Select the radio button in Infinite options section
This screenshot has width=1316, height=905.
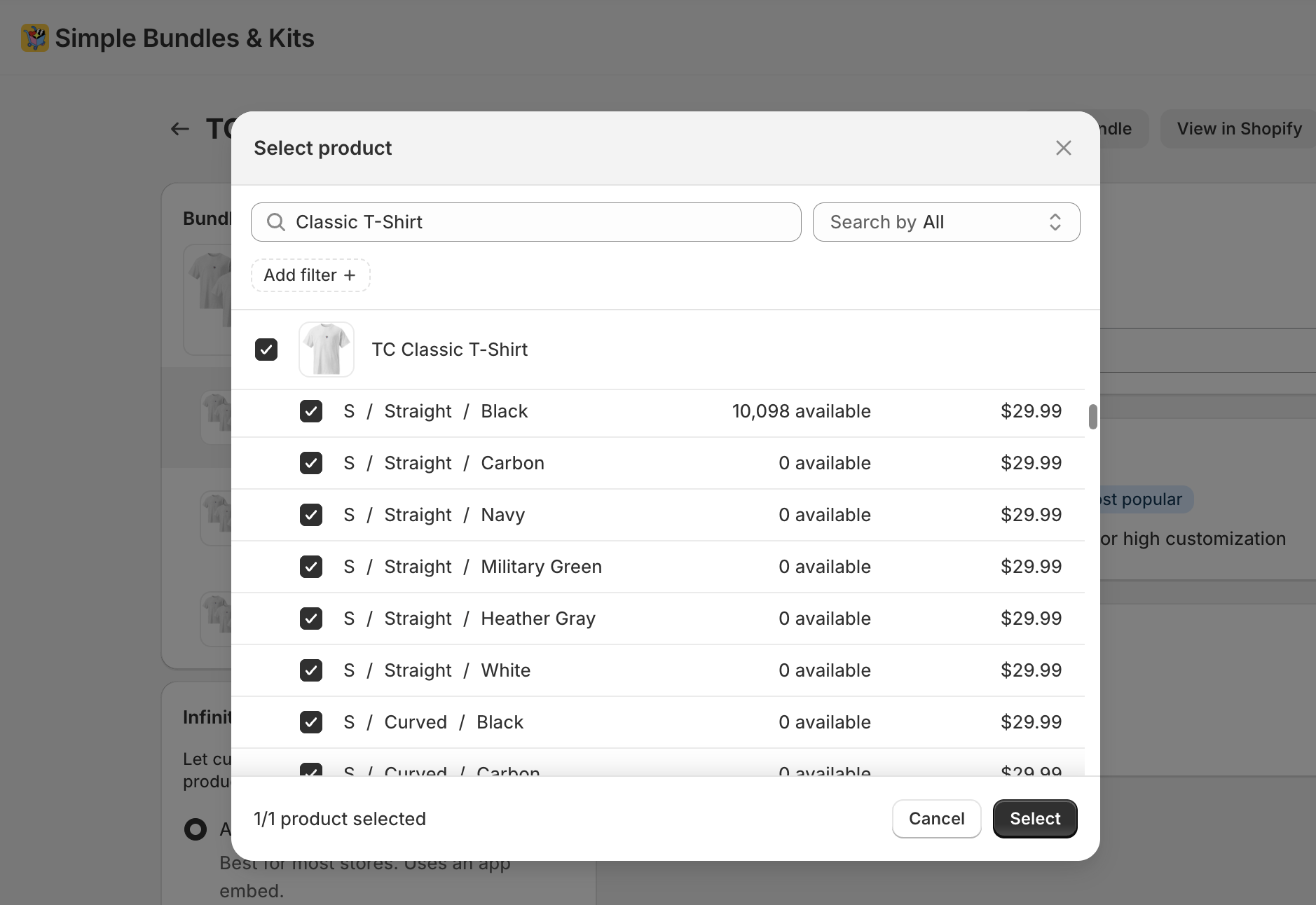(x=196, y=829)
